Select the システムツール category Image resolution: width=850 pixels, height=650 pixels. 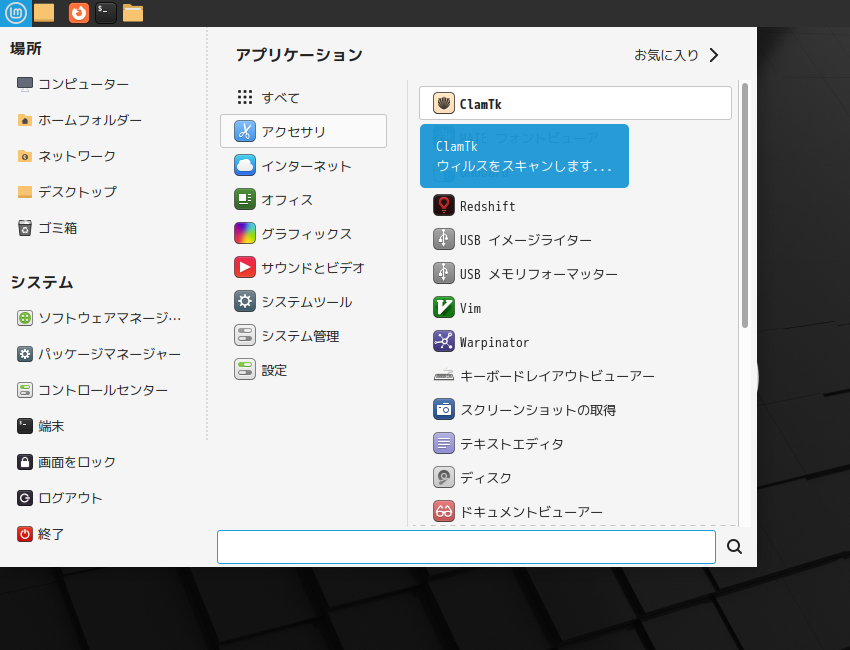pos(303,301)
